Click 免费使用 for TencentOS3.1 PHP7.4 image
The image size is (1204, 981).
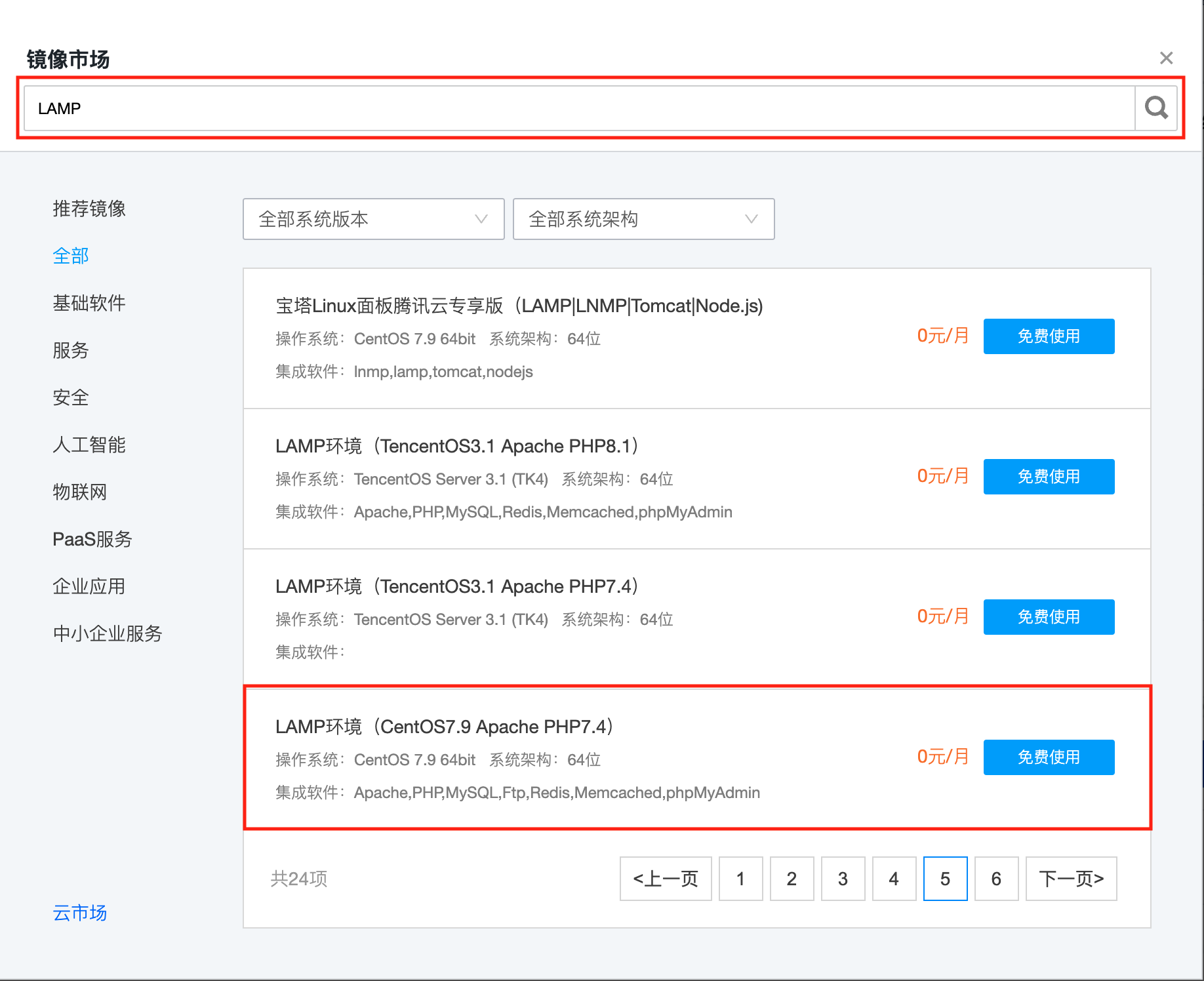pos(1049,617)
